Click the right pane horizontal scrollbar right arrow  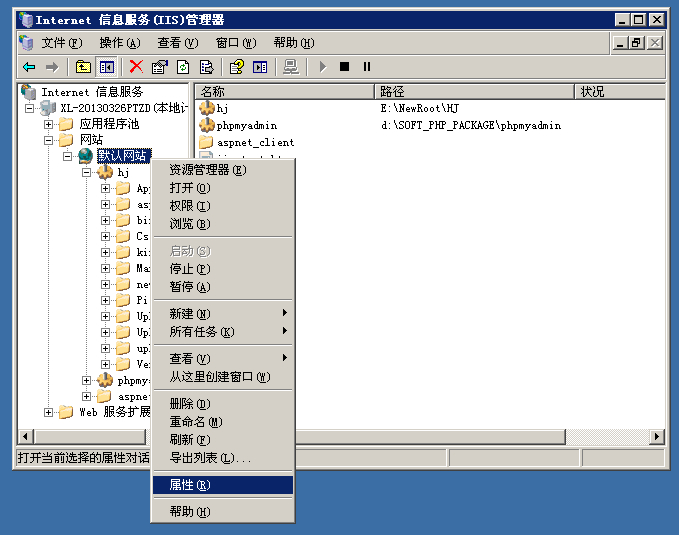click(x=657, y=437)
